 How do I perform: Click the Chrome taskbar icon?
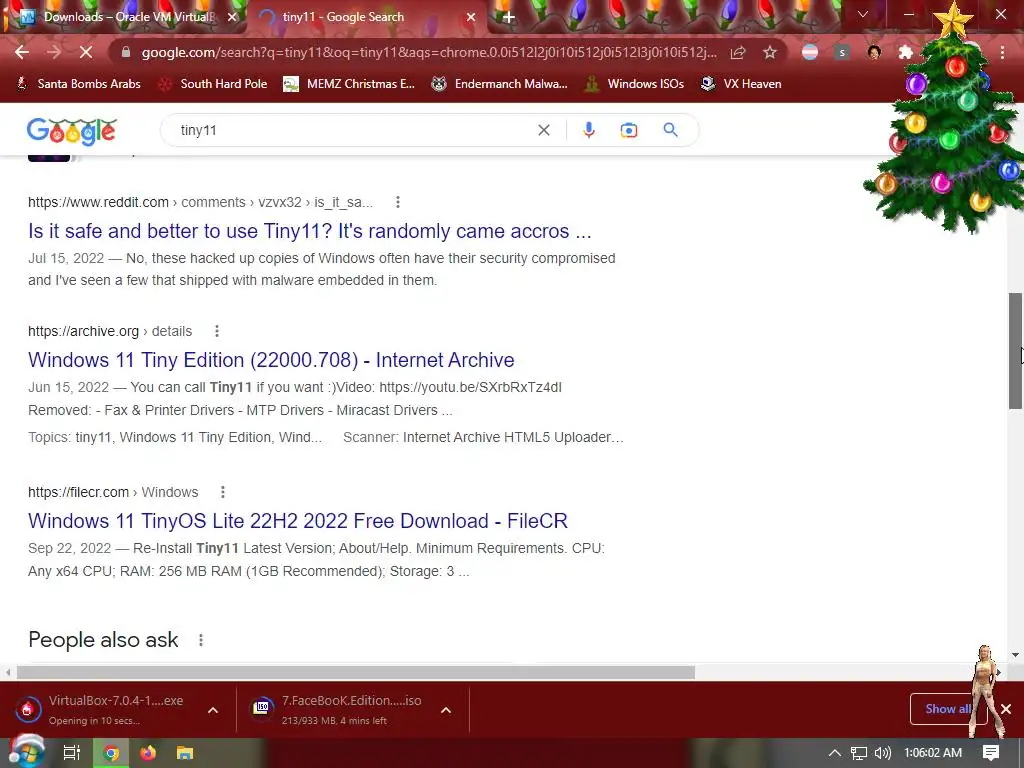click(112, 753)
